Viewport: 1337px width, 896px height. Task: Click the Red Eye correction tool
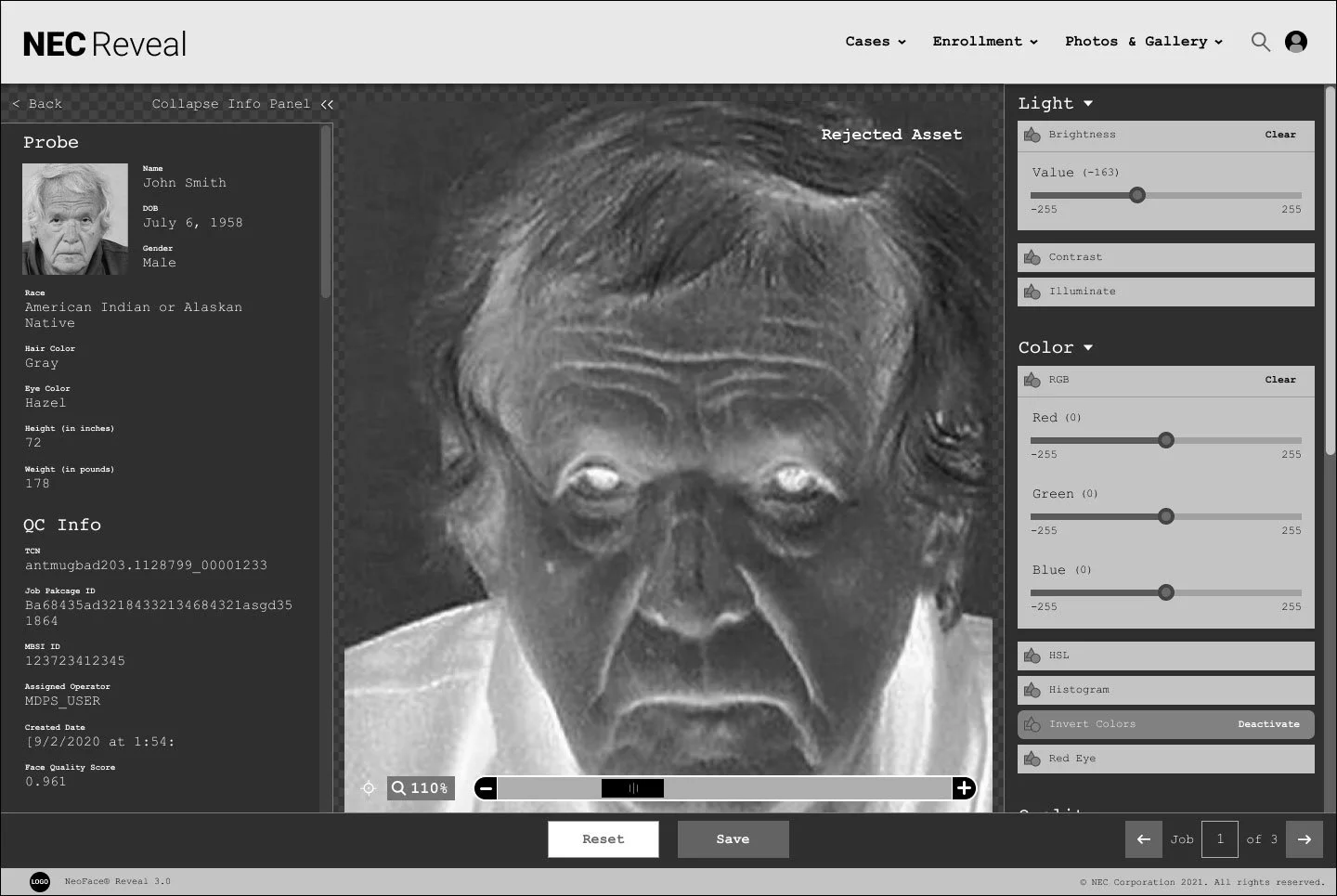click(1032, 759)
